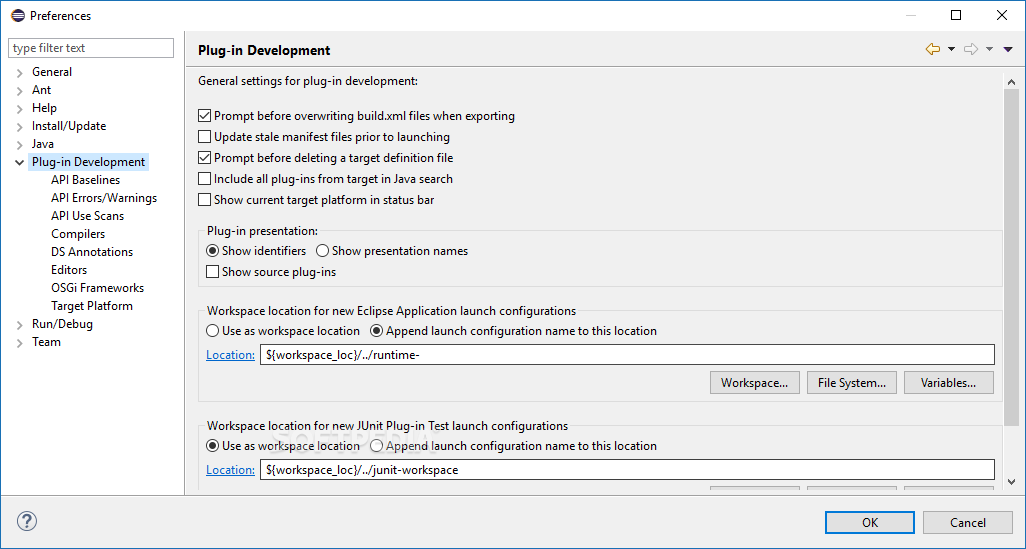Enable Show source plug-ins checkbox
Screen dimensions: 1026x549
213,272
